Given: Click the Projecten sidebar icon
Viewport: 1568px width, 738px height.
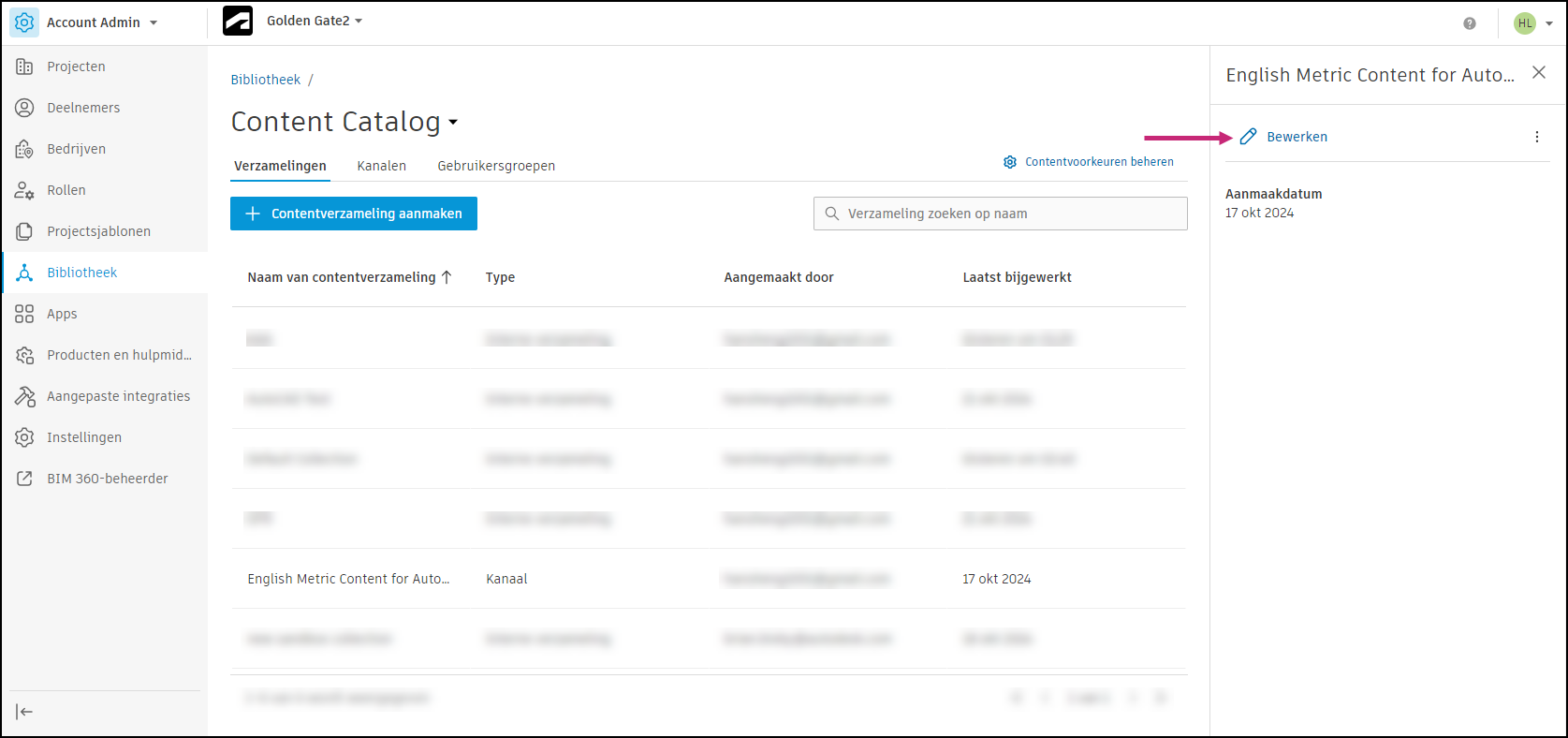Looking at the screenshot, I should point(24,66).
